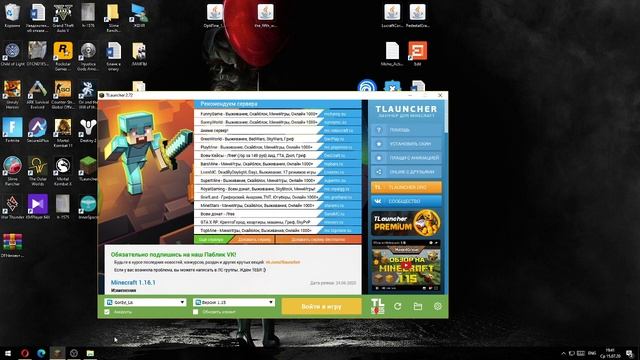Select the FunnyGame server row
Screen dimensions: 640x360
[278, 114]
